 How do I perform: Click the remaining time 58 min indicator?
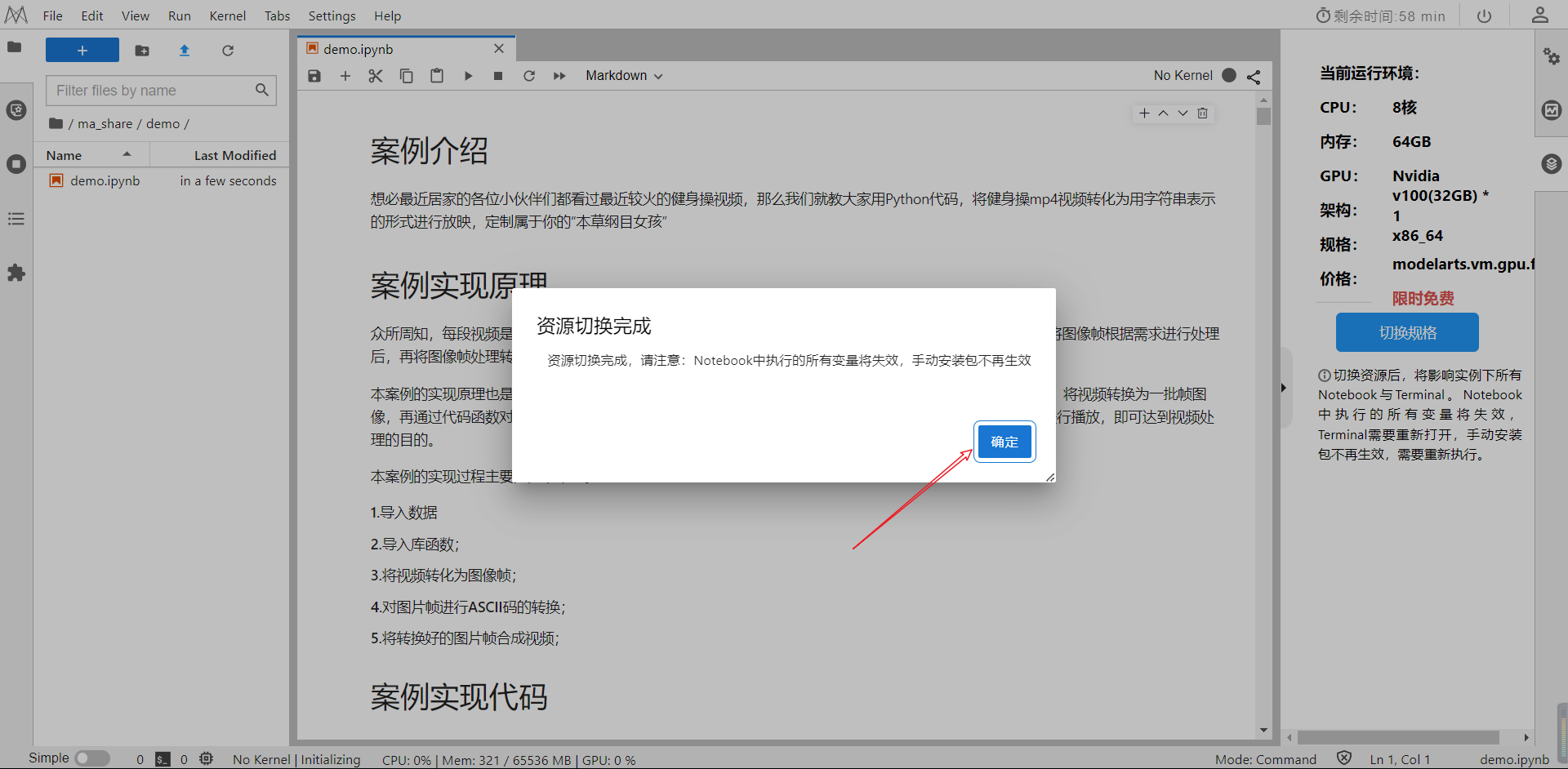tap(1380, 16)
